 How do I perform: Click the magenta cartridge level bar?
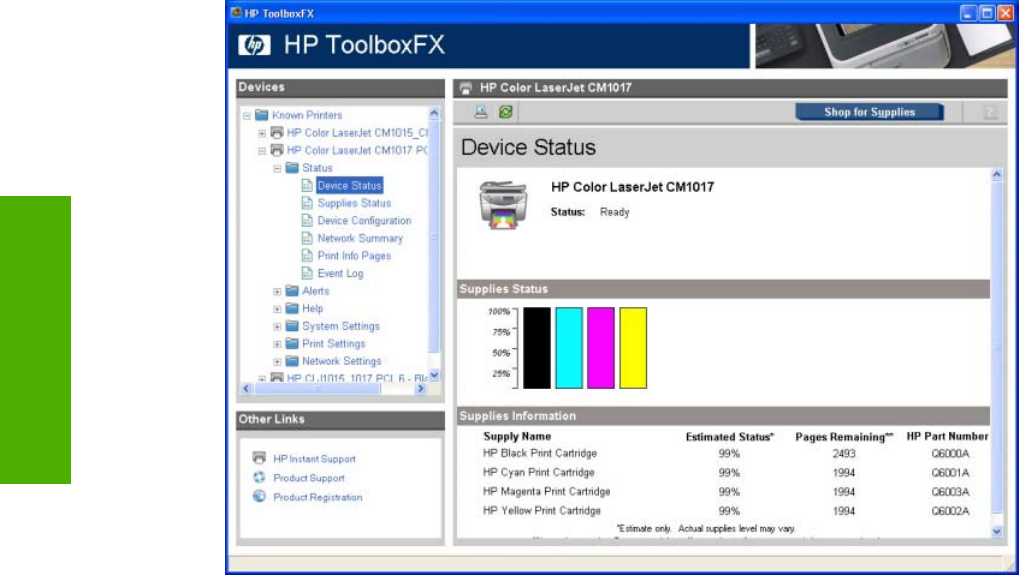tap(601, 347)
